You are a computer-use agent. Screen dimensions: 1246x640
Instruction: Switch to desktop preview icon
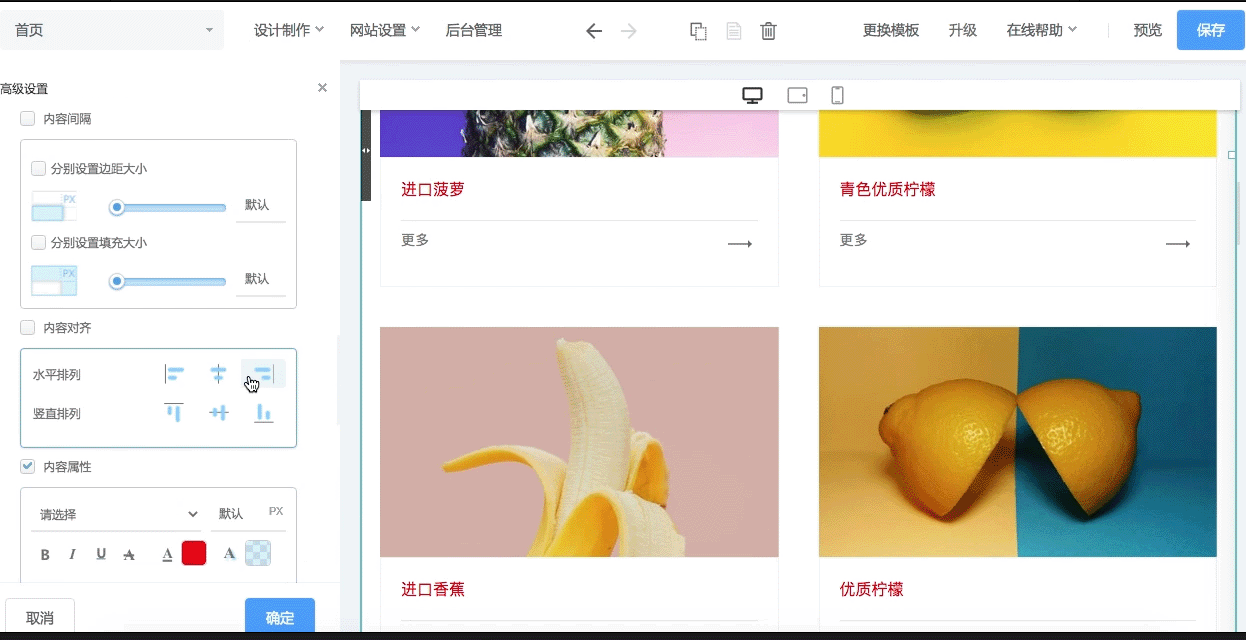[x=752, y=95]
